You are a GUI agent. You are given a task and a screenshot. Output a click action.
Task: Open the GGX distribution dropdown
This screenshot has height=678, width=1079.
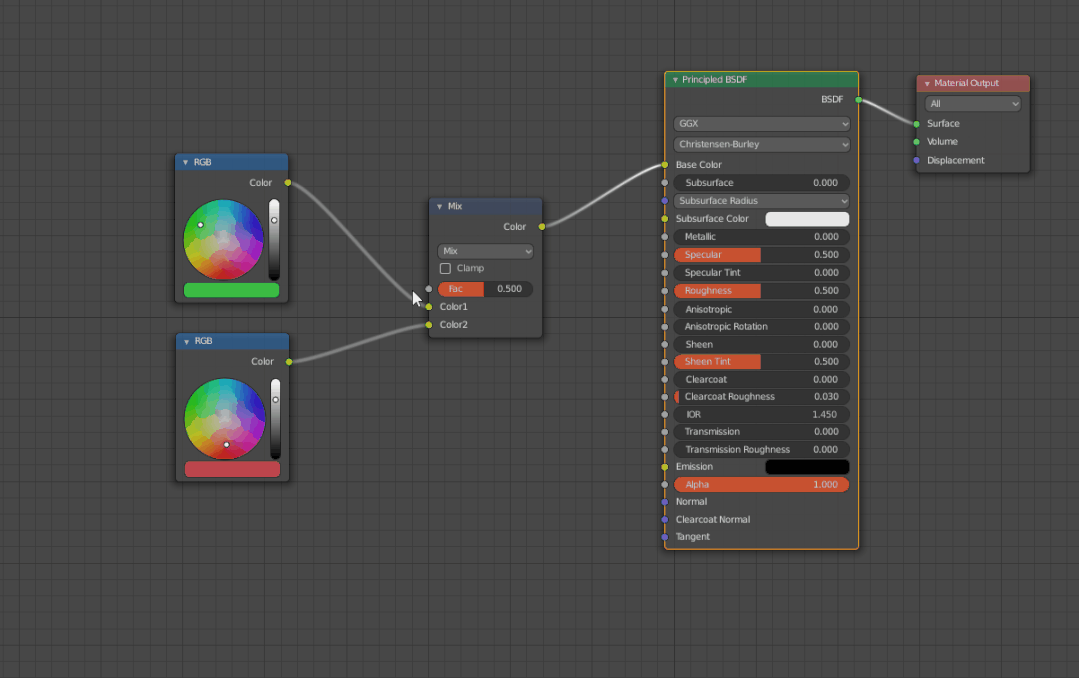click(x=761, y=124)
